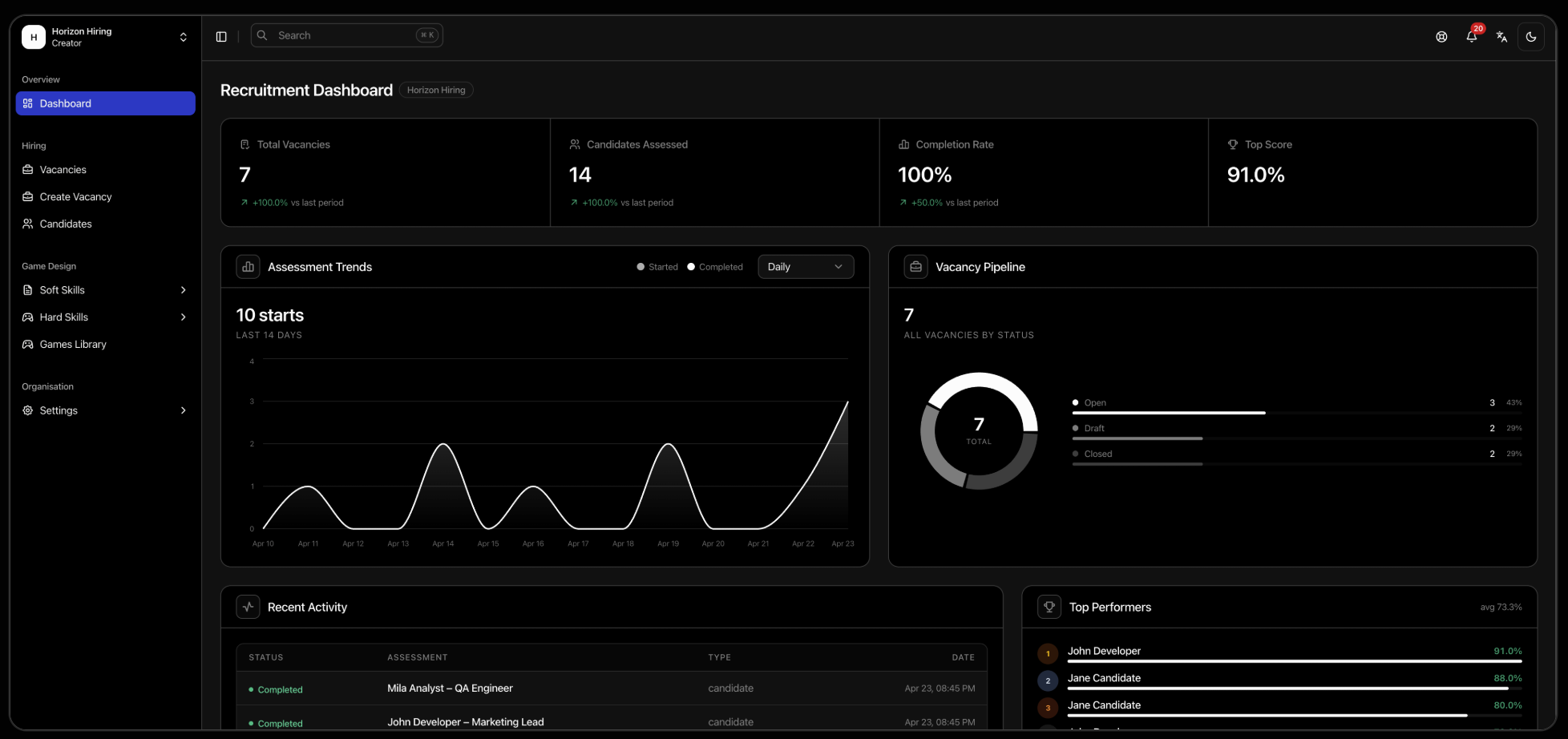The width and height of the screenshot is (1568, 739).
Task: Click the 'Apr 19' chart axis label
Action: point(669,543)
